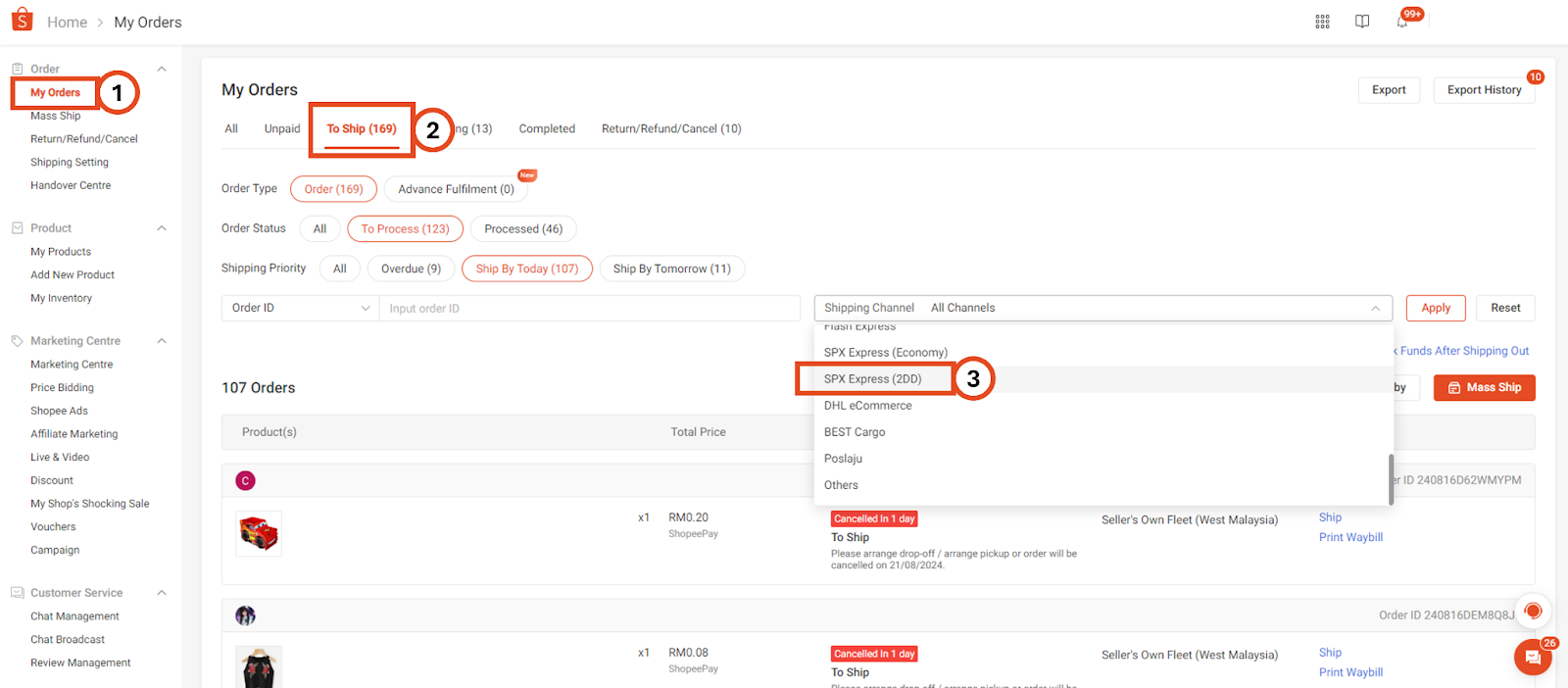The height and width of the screenshot is (688, 1568).
Task: Open the apps grid icon
Action: pos(1322,22)
